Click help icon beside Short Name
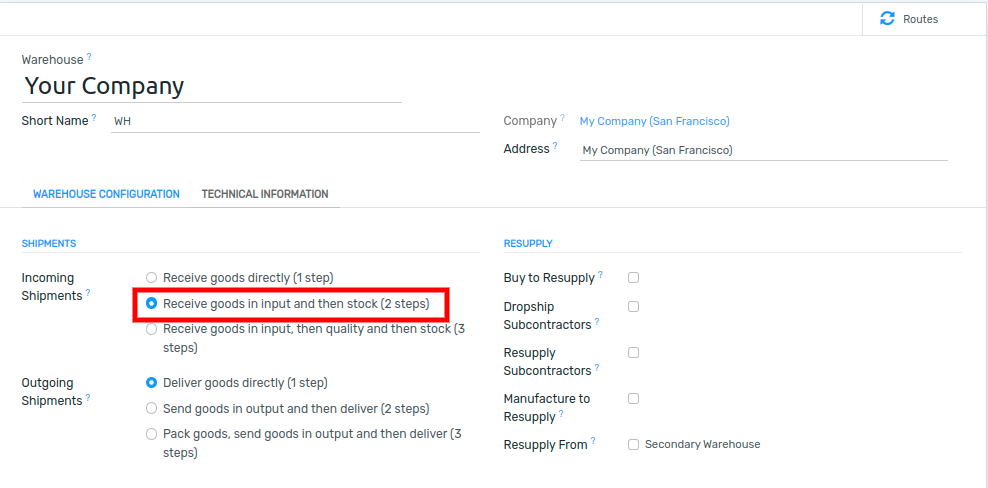The height and width of the screenshot is (488, 988). tap(94, 118)
